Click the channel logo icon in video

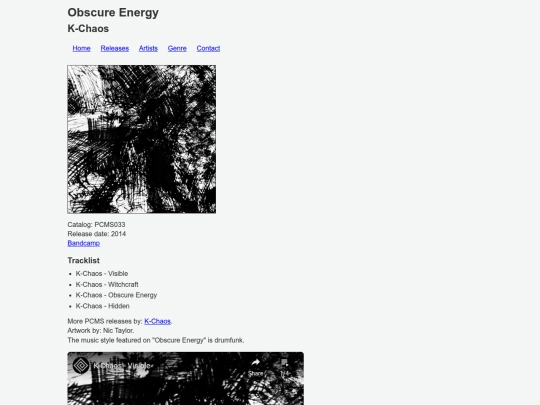[x=81, y=365]
